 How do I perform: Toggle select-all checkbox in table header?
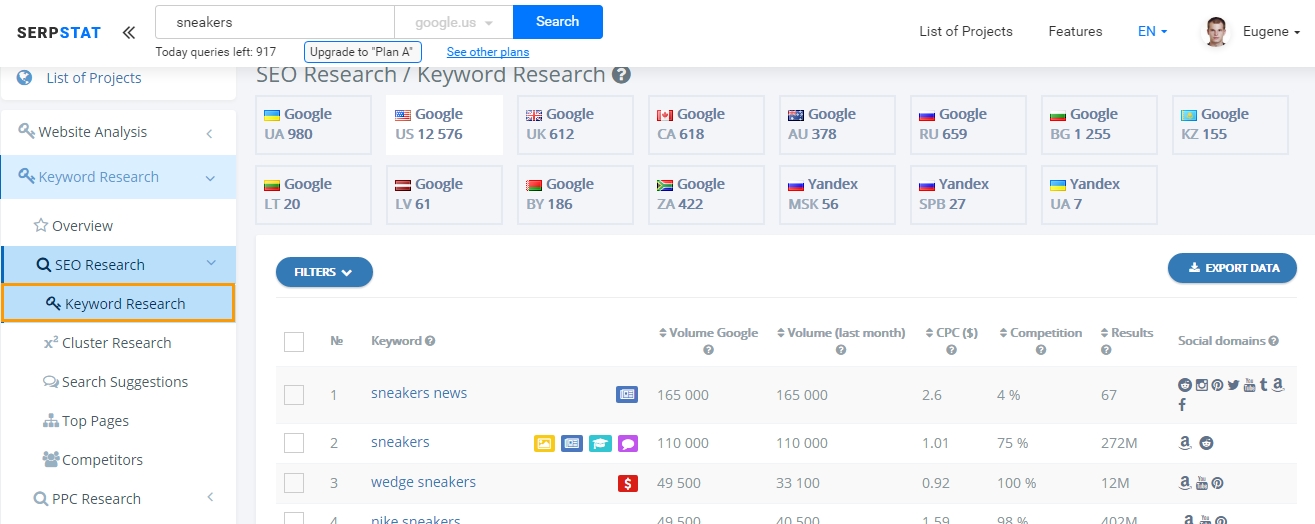294,342
